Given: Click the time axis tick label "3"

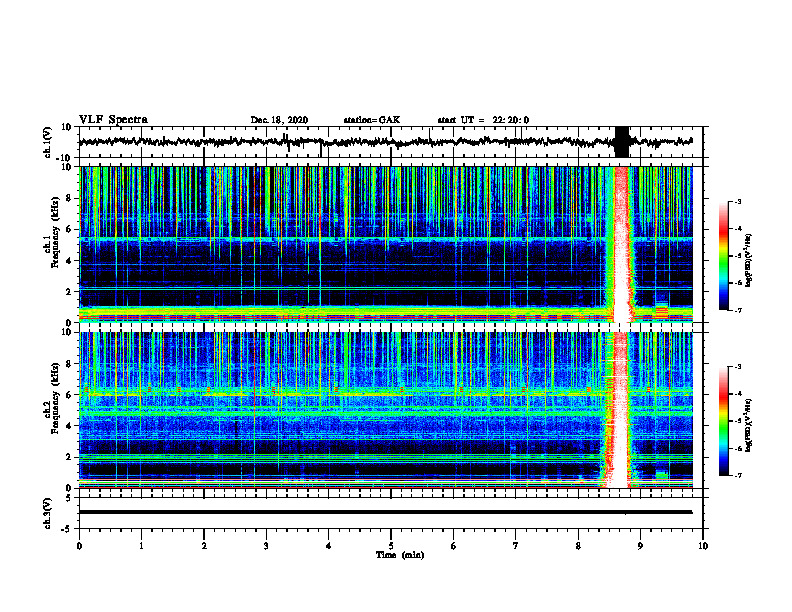Looking at the screenshot, I should point(266,546).
